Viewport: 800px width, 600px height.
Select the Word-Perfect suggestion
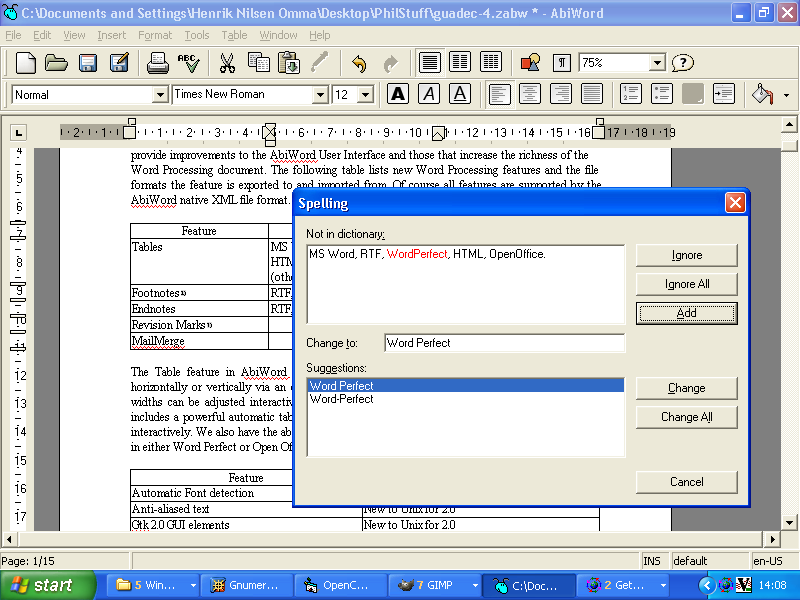tap(342, 399)
